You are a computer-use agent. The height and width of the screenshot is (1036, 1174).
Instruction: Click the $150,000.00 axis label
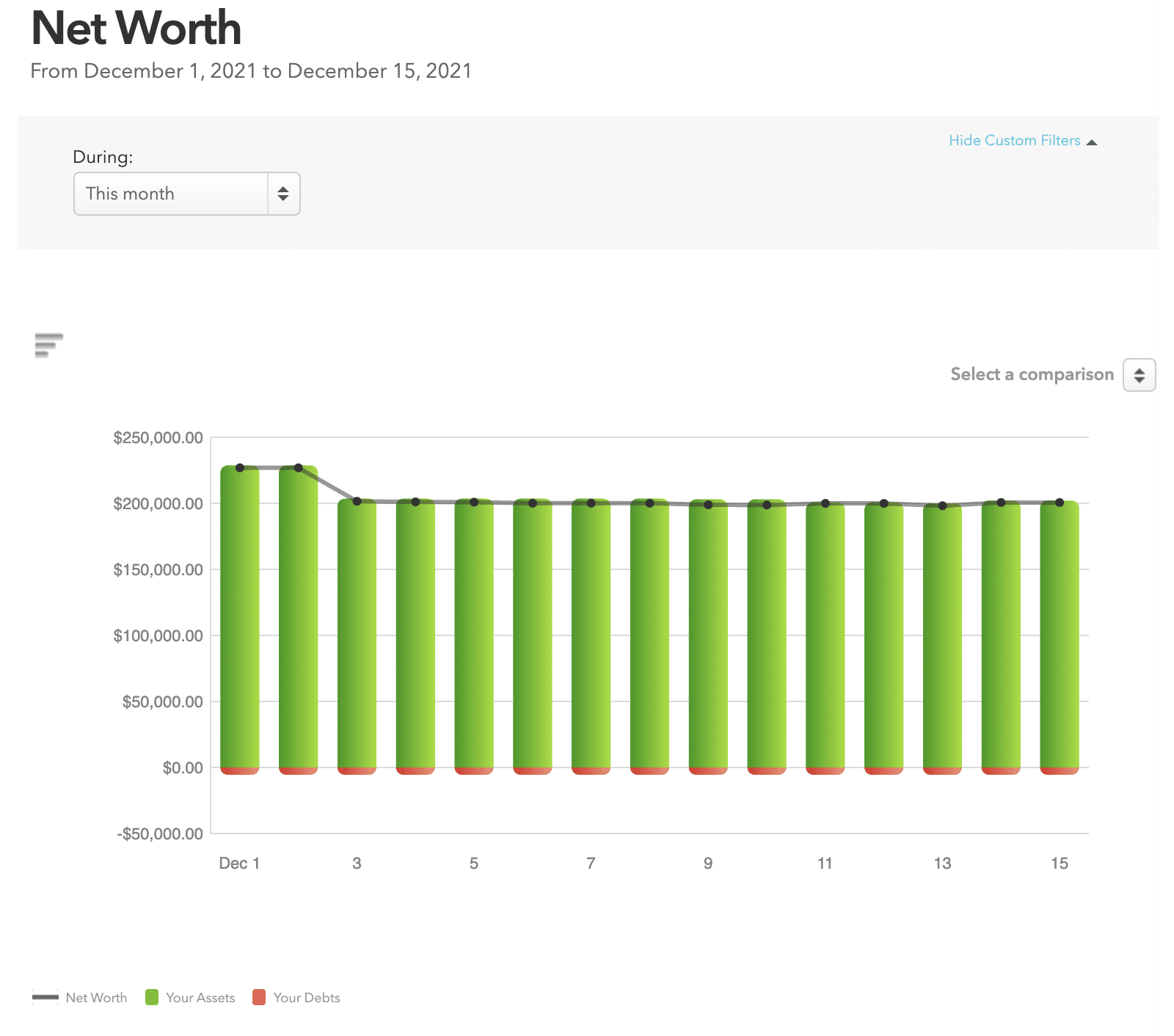158,569
